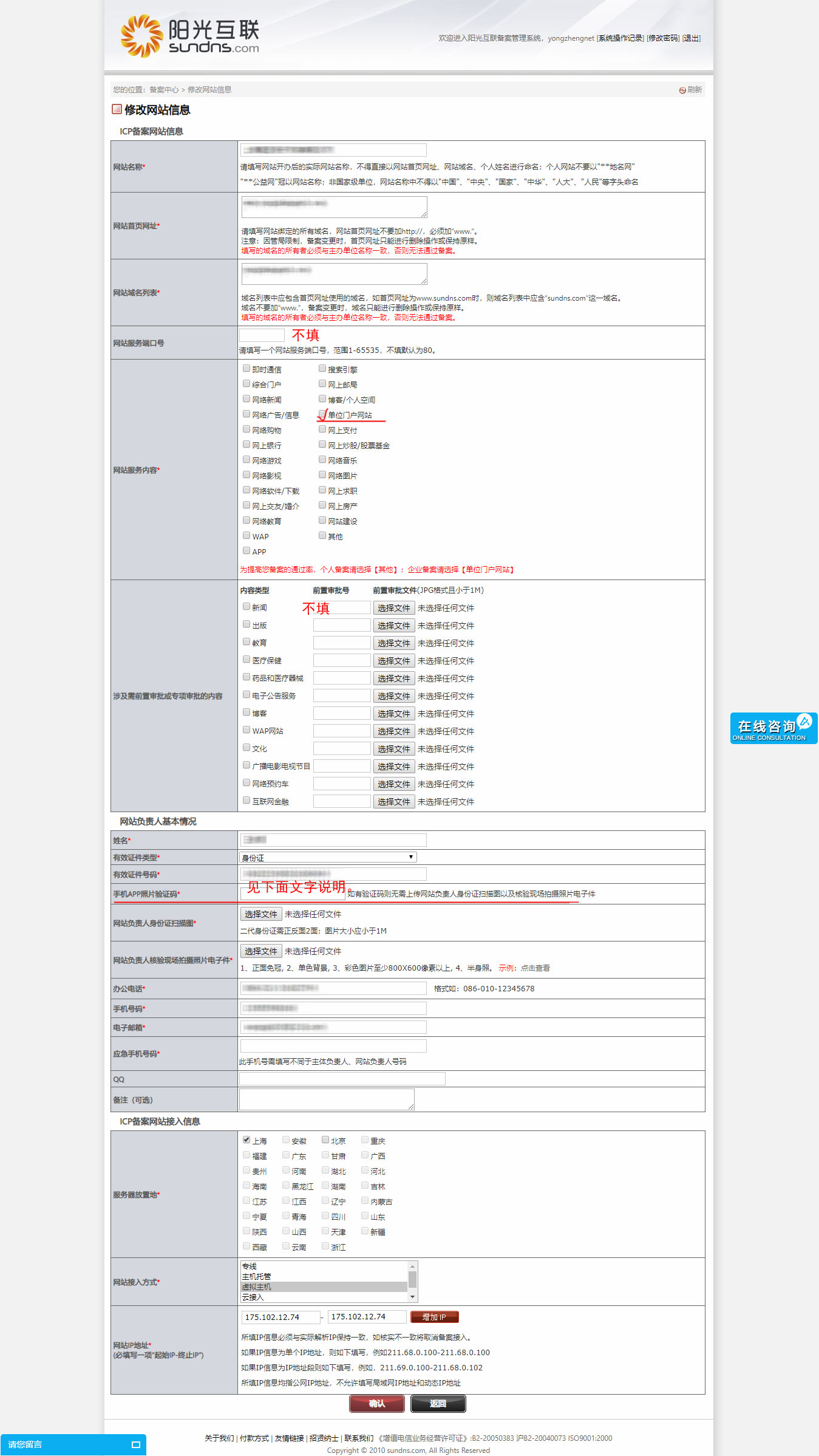This screenshot has height=1456, width=819.
Task: Tick the 医疗保健 content type checkbox
Action: pyautogui.click(x=246, y=659)
